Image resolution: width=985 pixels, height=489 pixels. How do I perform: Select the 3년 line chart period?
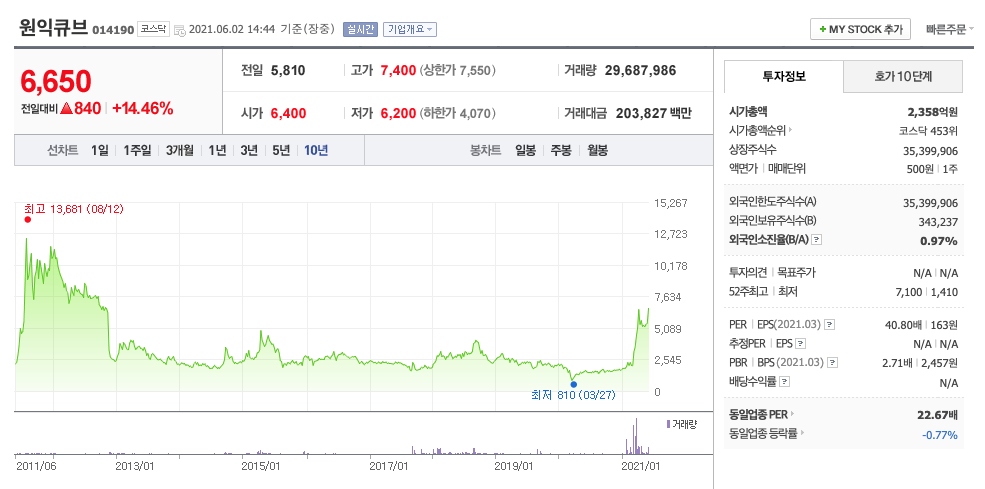(249, 151)
